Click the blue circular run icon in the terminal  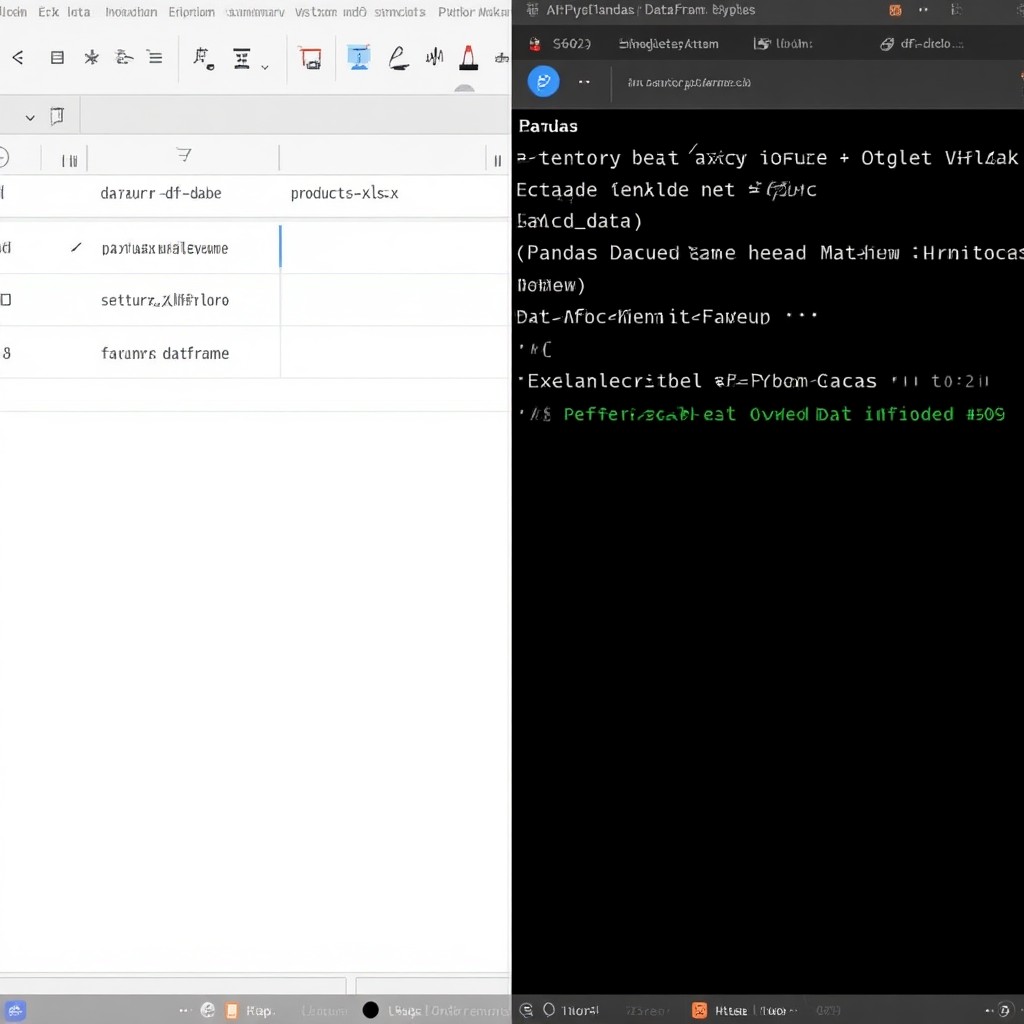coord(543,81)
